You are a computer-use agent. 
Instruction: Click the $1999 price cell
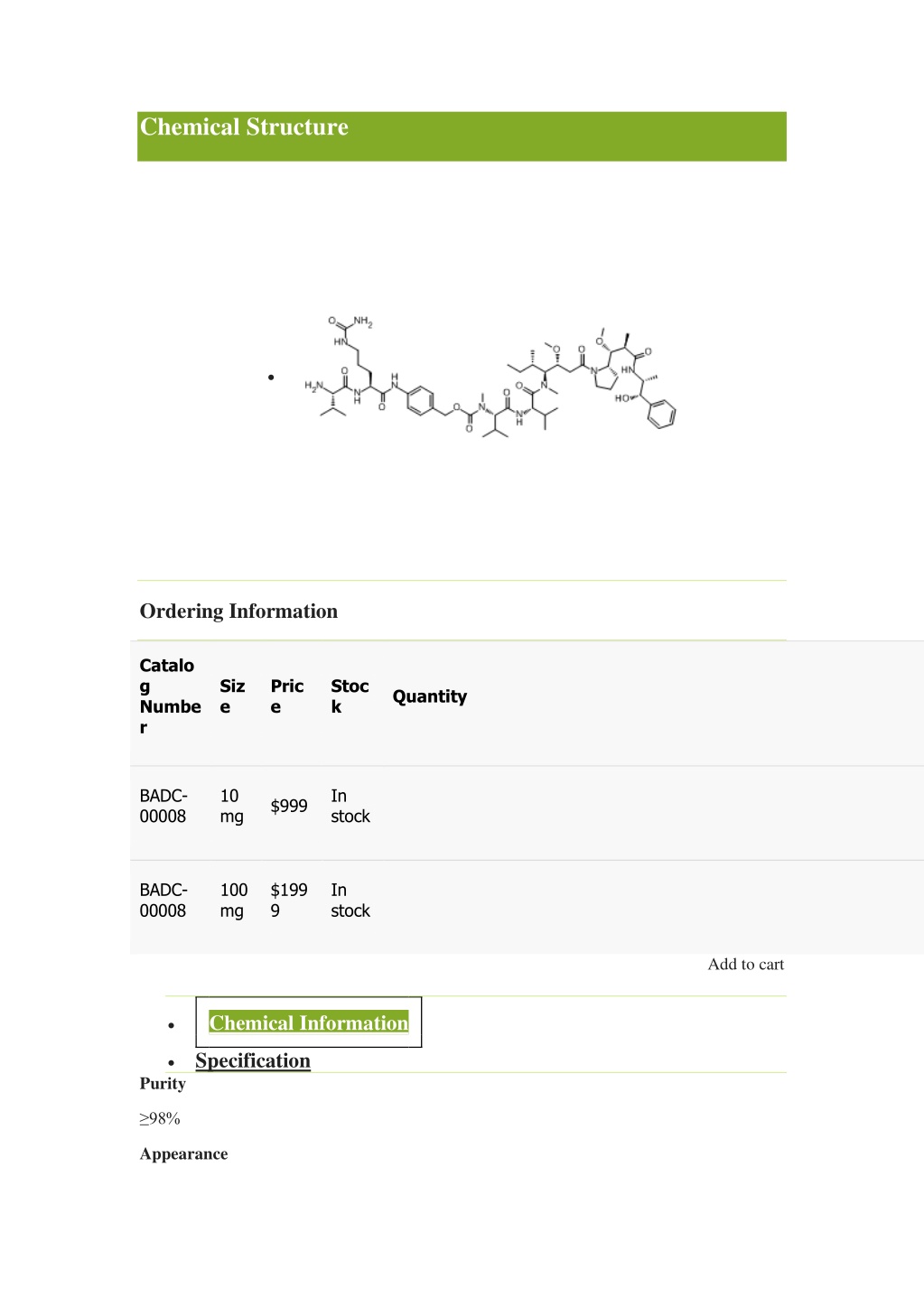[x=289, y=901]
